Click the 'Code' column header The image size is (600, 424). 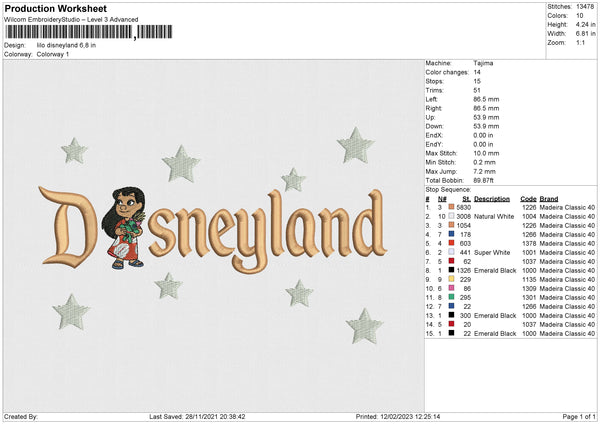click(528, 199)
